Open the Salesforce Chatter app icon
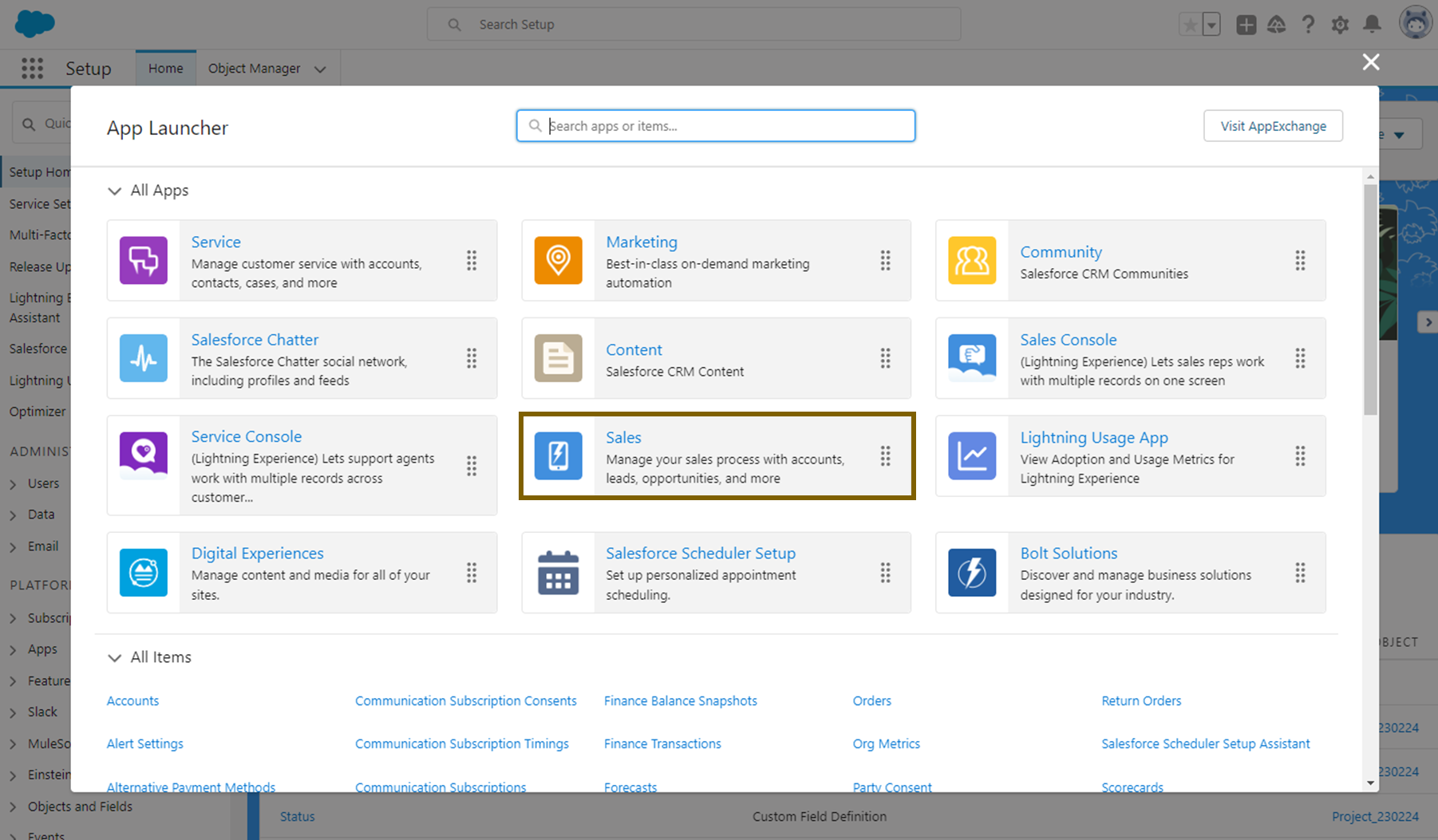This screenshot has width=1438, height=840. [144, 358]
